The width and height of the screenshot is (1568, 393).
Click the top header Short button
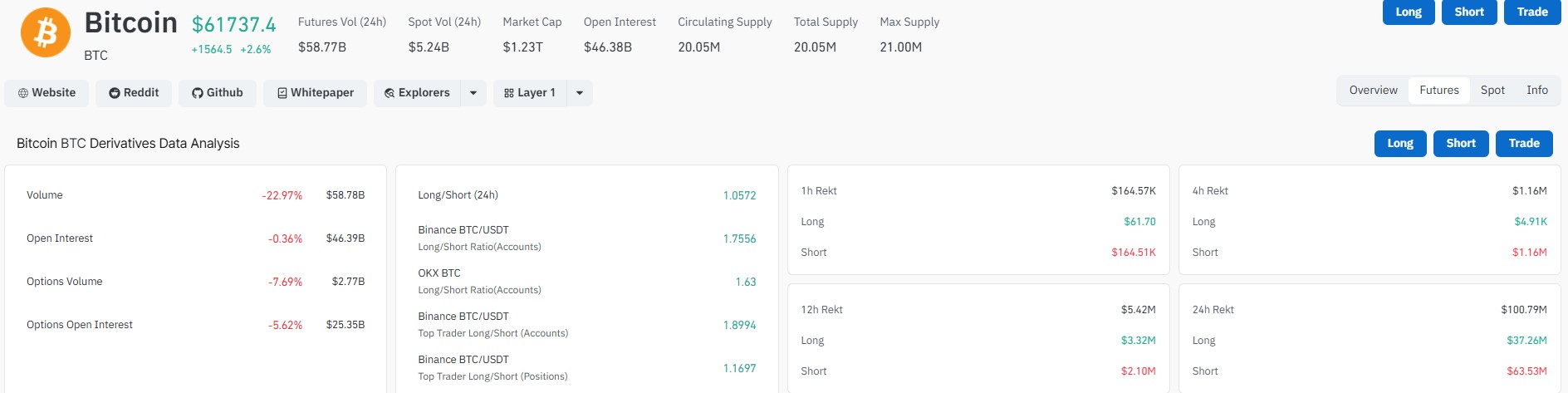pos(1469,12)
